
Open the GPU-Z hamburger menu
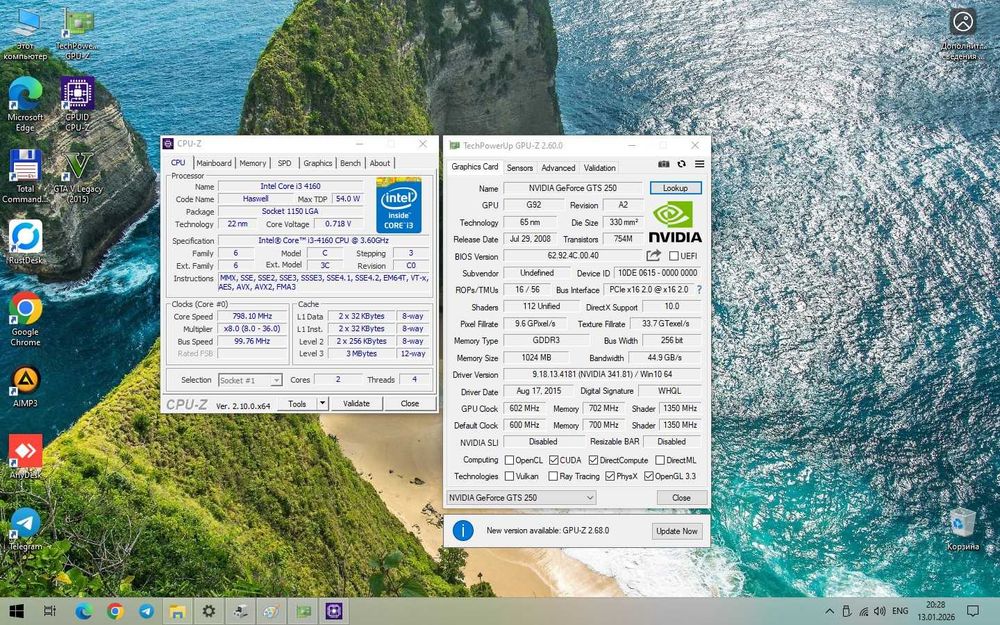point(699,164)
